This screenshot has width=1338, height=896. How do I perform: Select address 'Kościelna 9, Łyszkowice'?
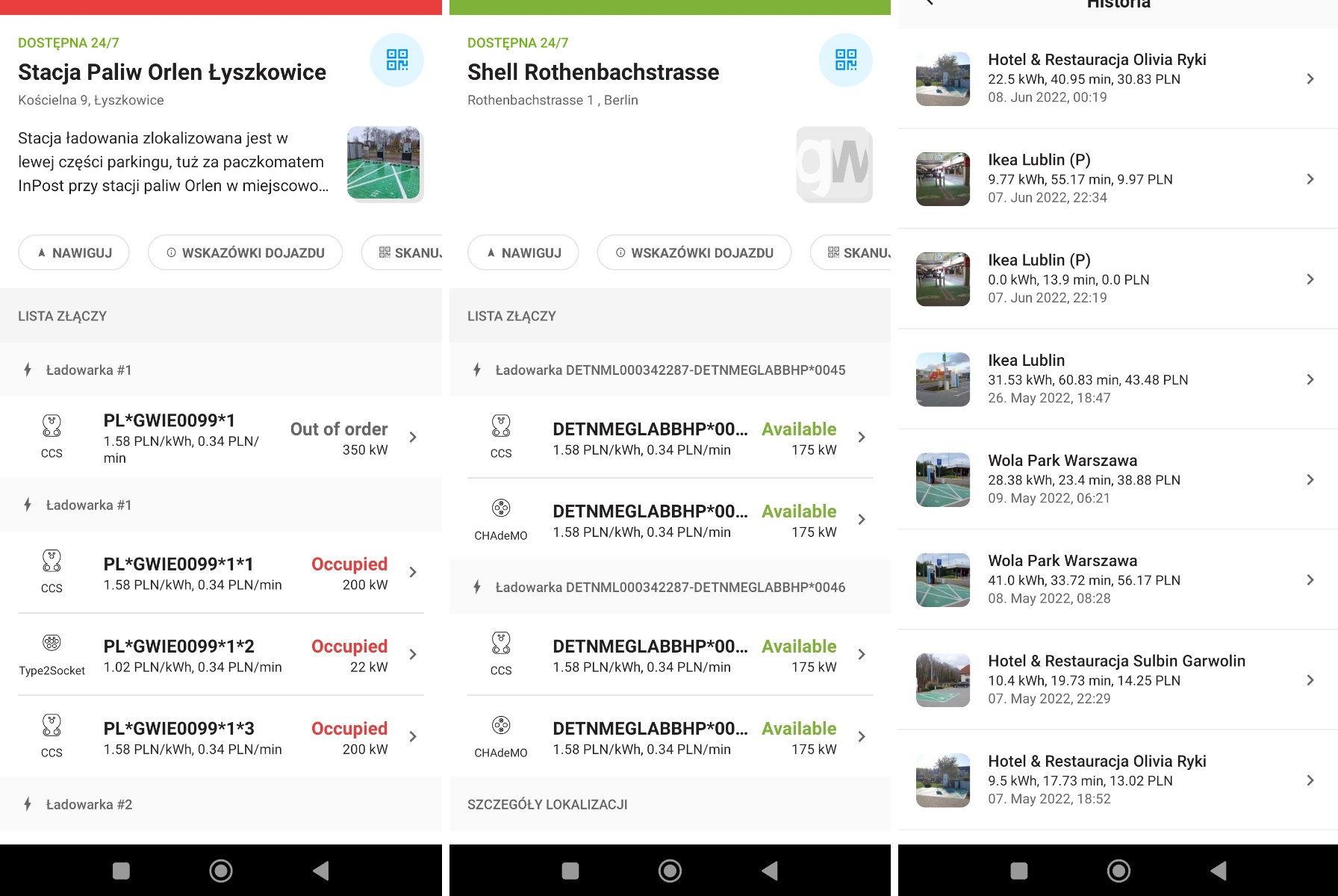(91, 100)
